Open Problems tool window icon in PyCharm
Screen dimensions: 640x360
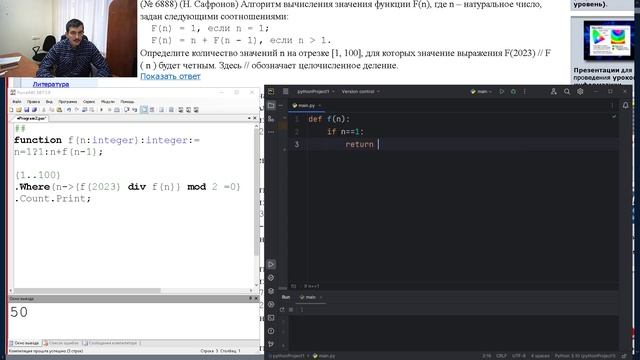271,331
